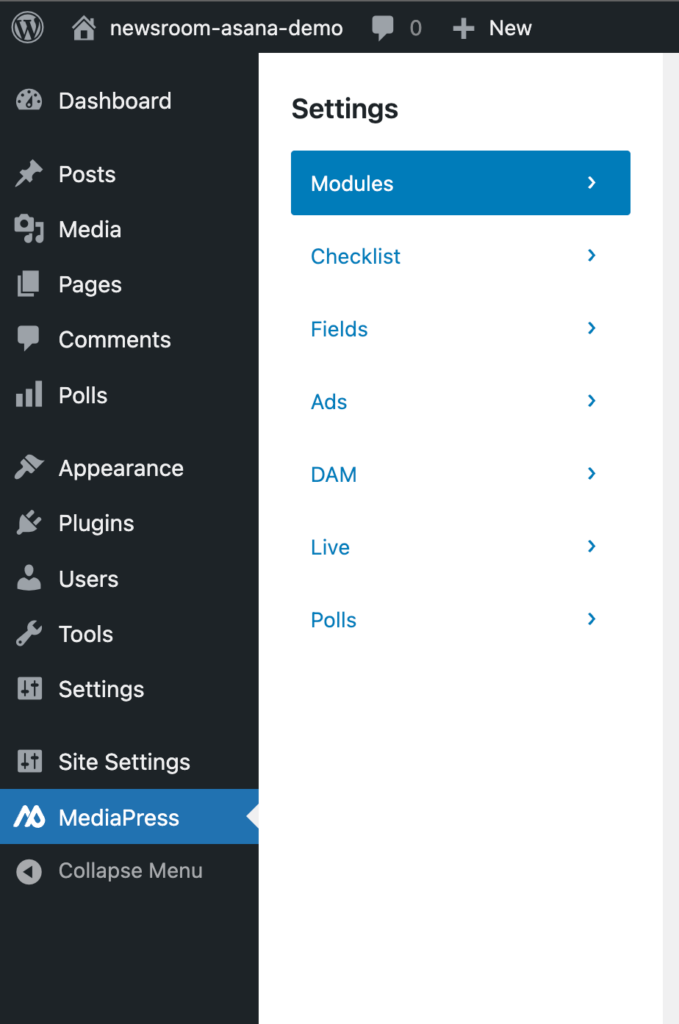This screenshot has height=1024, width=679.
Task: Expand the Fields settings chevron
Action: tap(592, 328)
